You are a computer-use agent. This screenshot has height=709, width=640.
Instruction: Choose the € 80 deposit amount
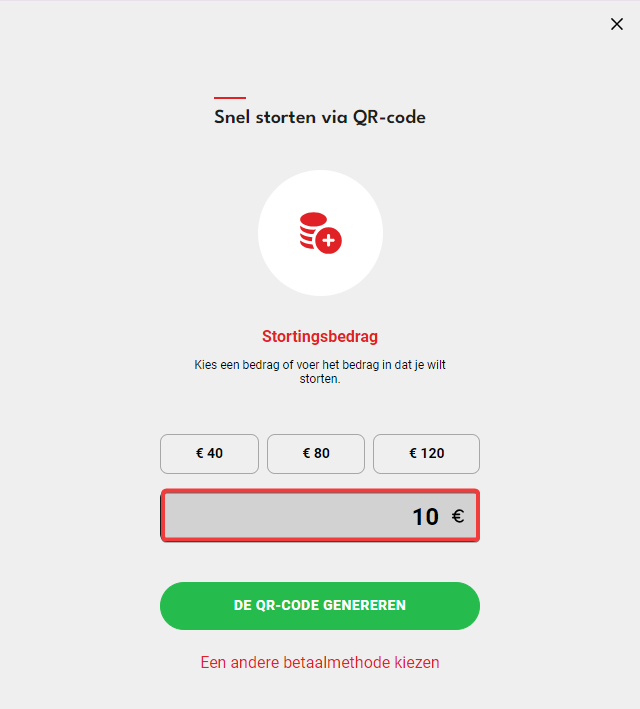[x=316, y=454]
